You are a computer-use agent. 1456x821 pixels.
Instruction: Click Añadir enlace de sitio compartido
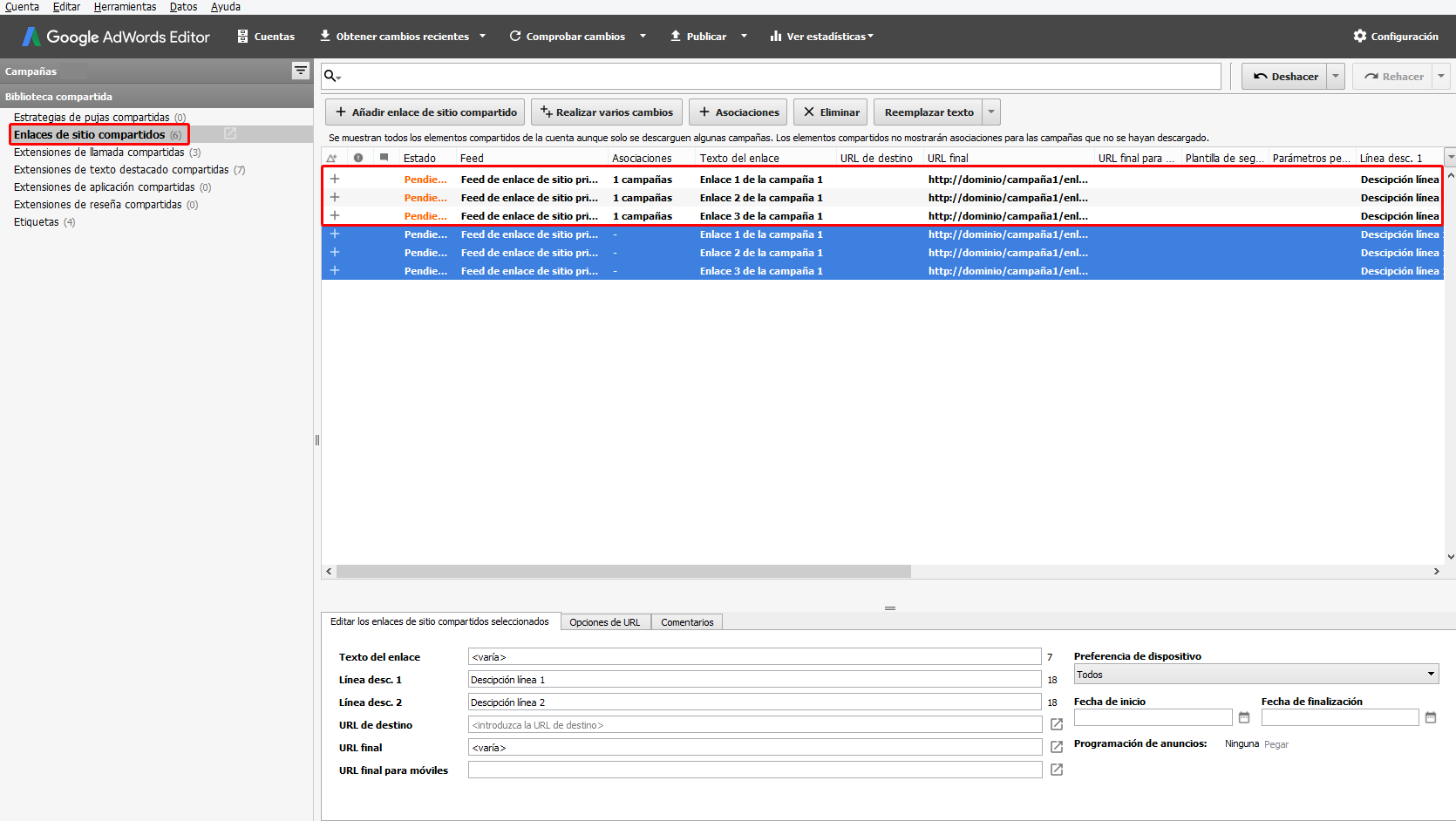tap(425, 112)
